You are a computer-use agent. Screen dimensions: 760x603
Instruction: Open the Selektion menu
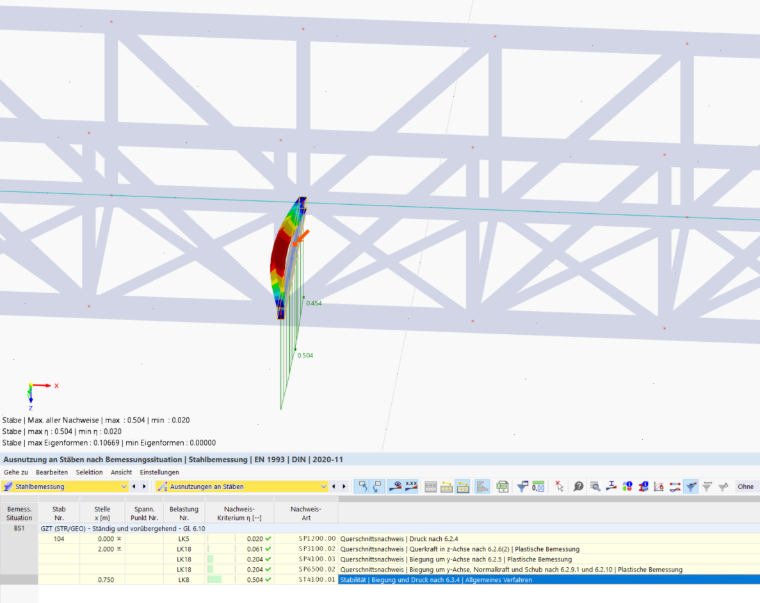pos(89,472)
